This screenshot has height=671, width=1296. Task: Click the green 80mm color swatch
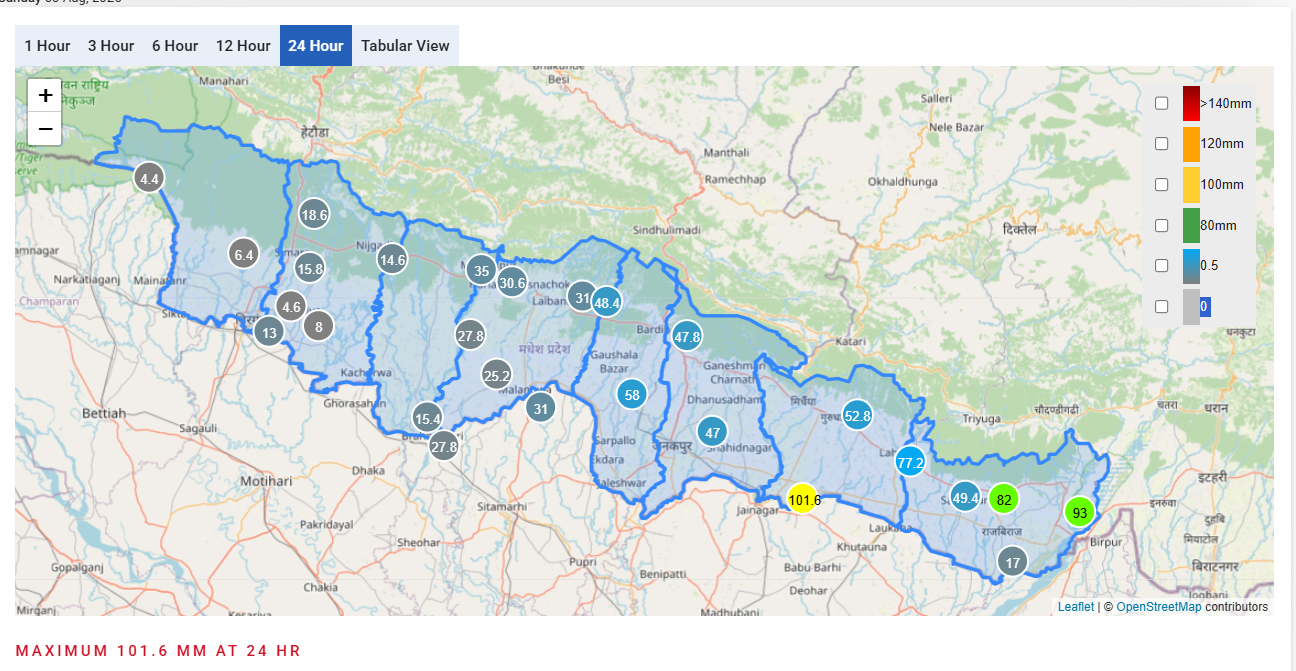pos(1191,226)
